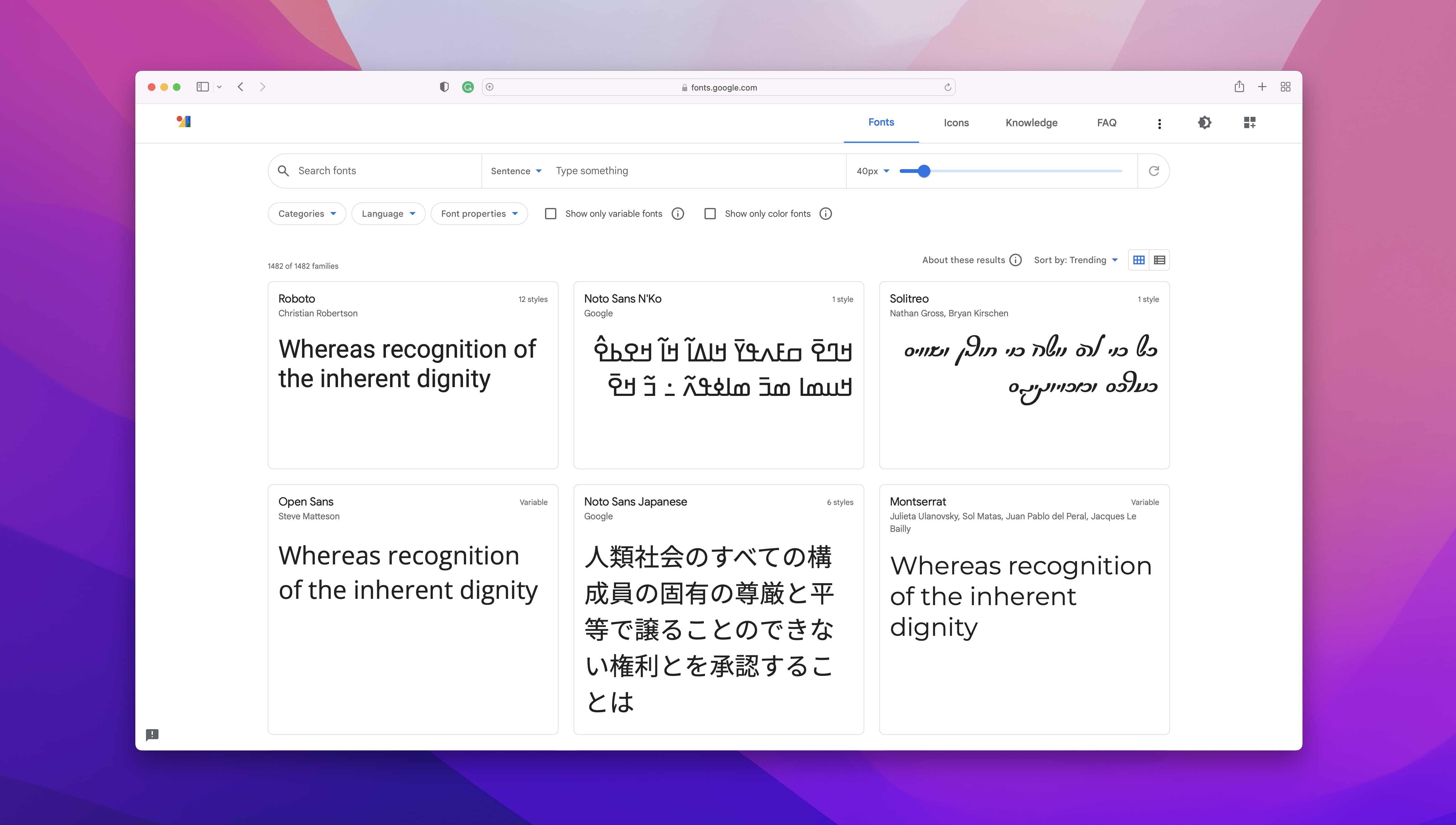The image size is (1456, 825).
Task: Open the Categories filter dropdown
Action: click(x=306, y=214)
